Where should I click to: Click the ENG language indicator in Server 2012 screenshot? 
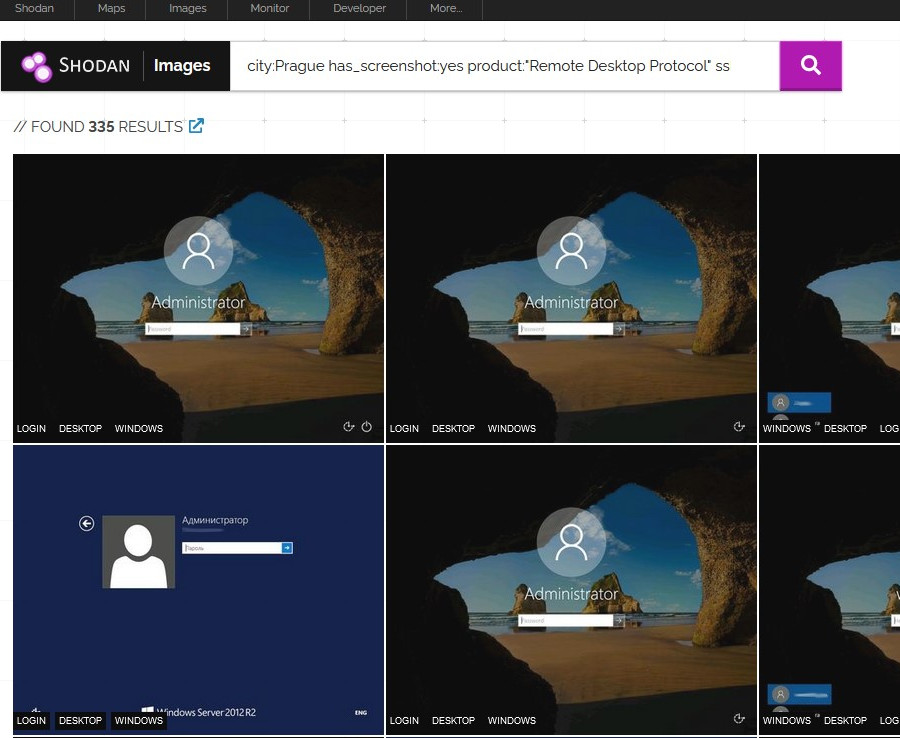tap(361, 713)
